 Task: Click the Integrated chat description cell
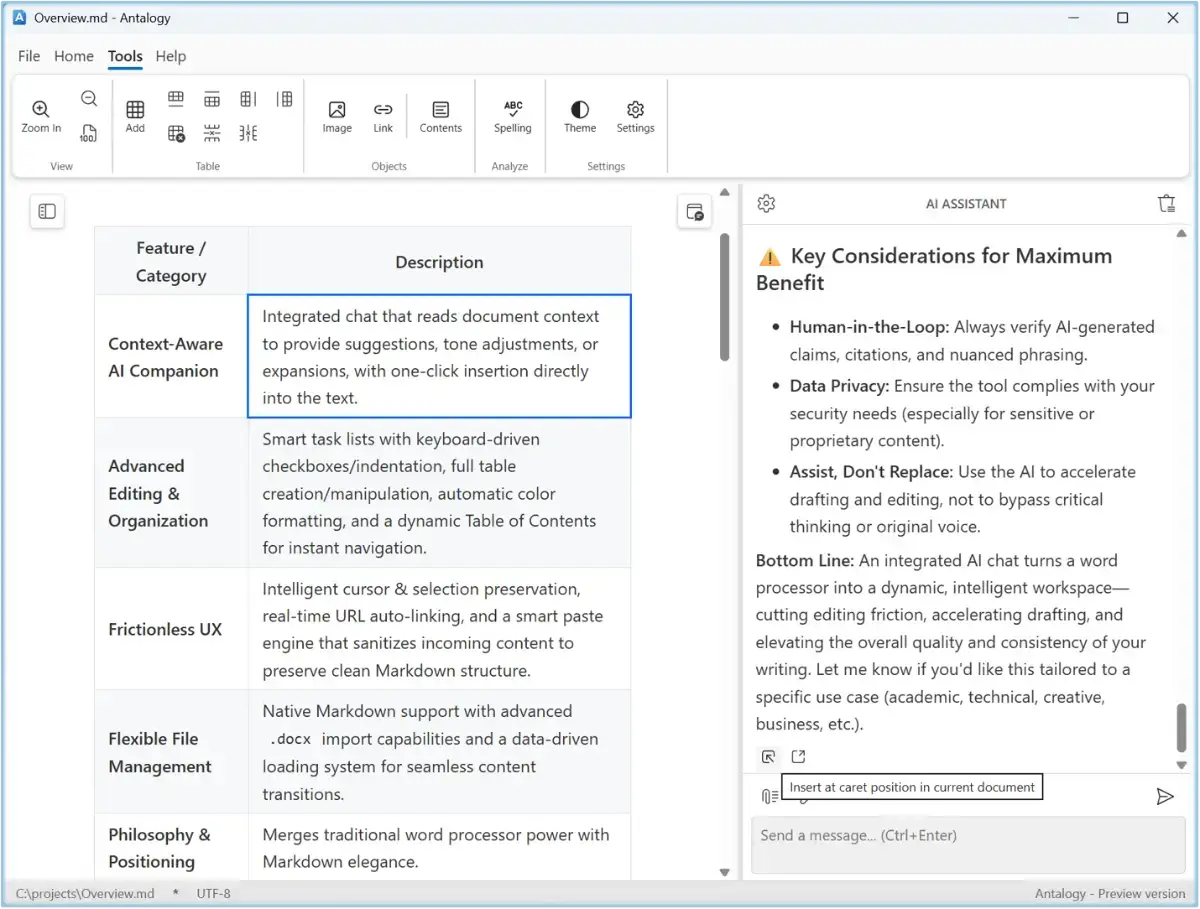pyautogui.click(x=439, y=357)
